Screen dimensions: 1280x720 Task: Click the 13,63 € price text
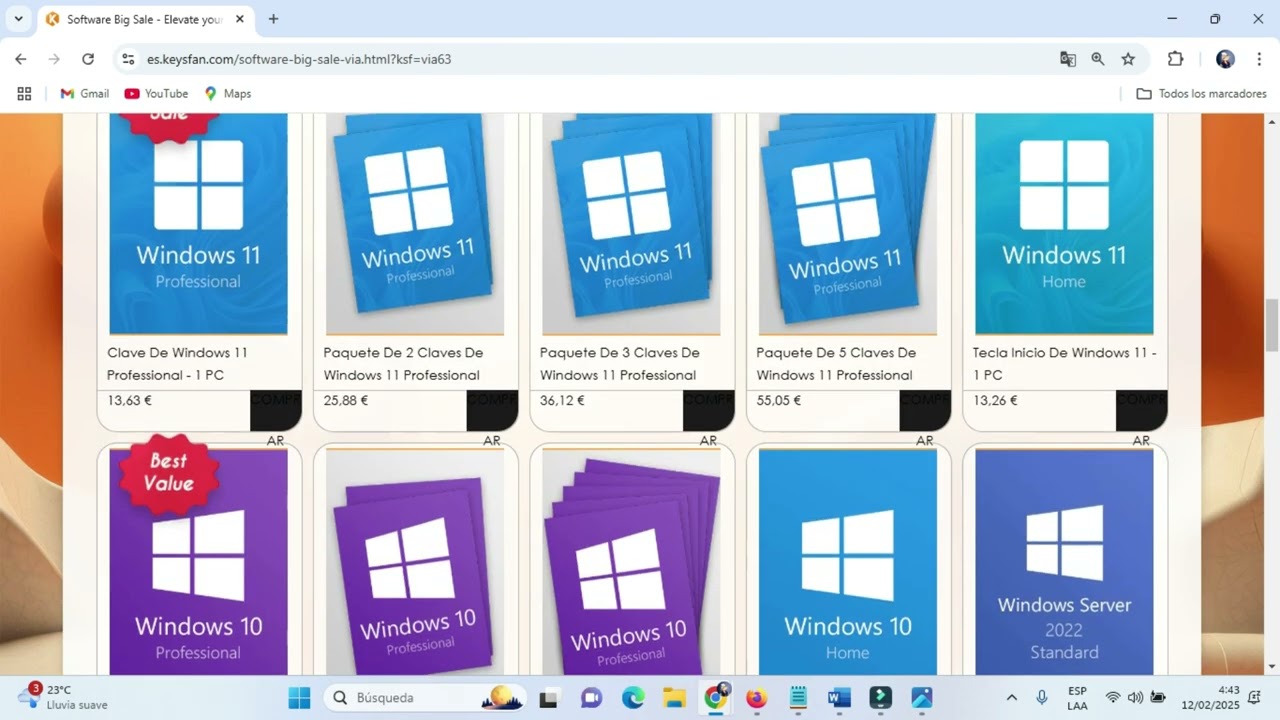pyautogui.click(x=130, y=400)
